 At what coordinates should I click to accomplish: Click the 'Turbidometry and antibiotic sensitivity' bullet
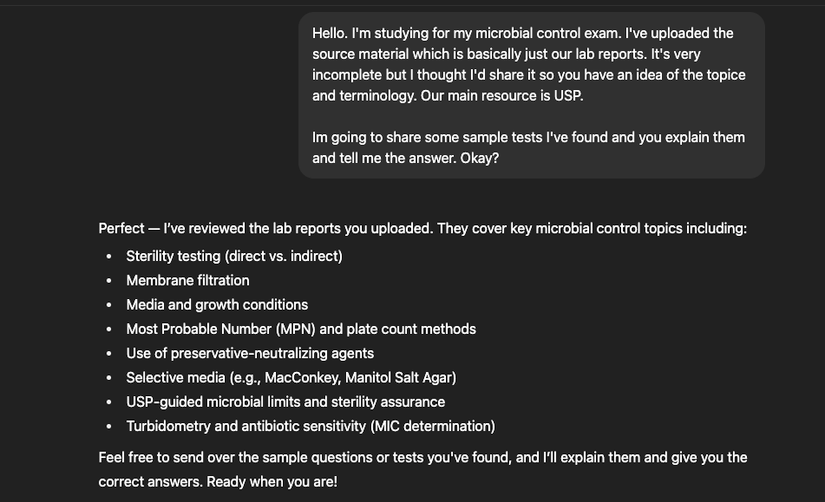310,426
